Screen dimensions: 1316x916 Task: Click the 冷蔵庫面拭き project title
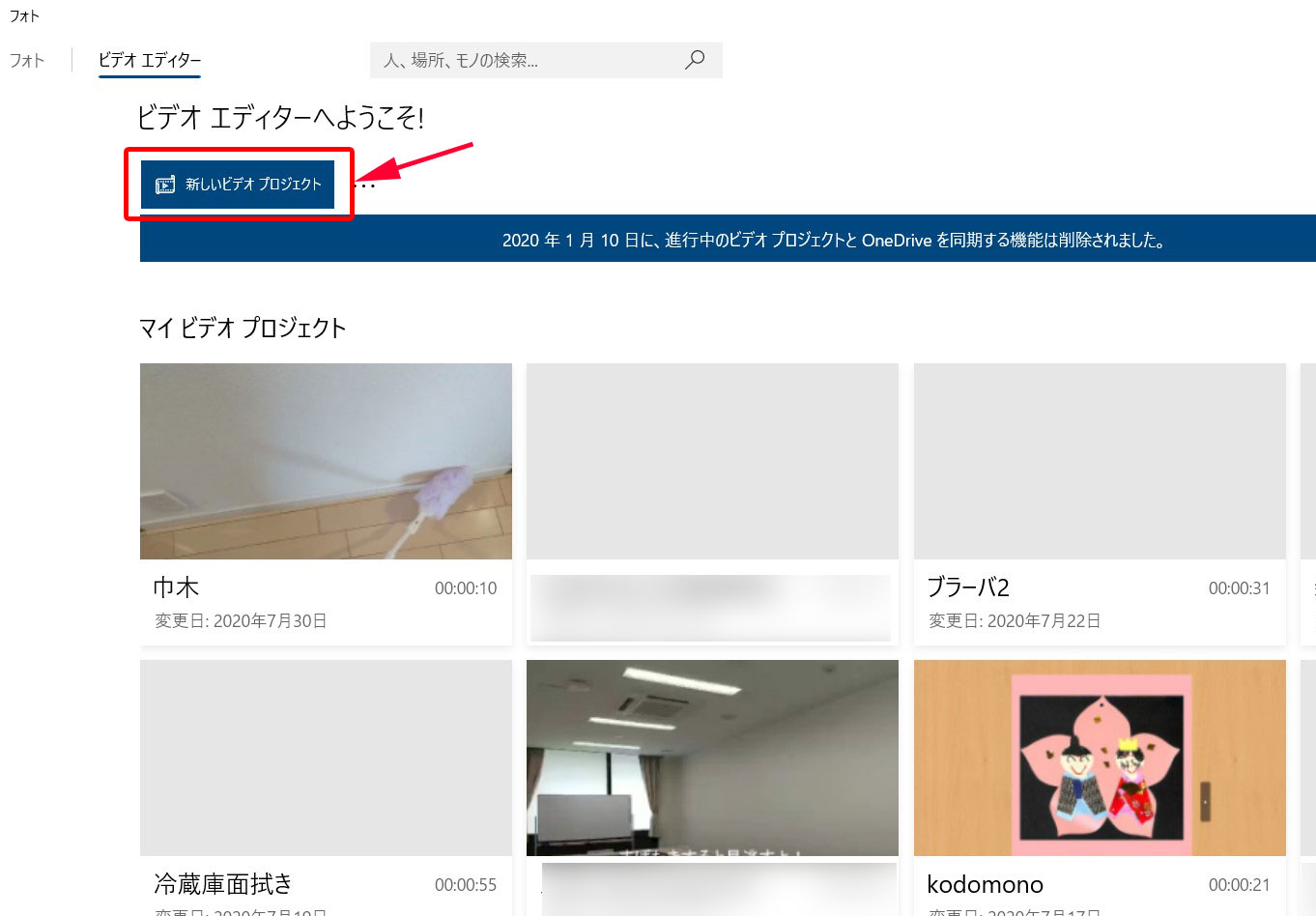[223, 884]
